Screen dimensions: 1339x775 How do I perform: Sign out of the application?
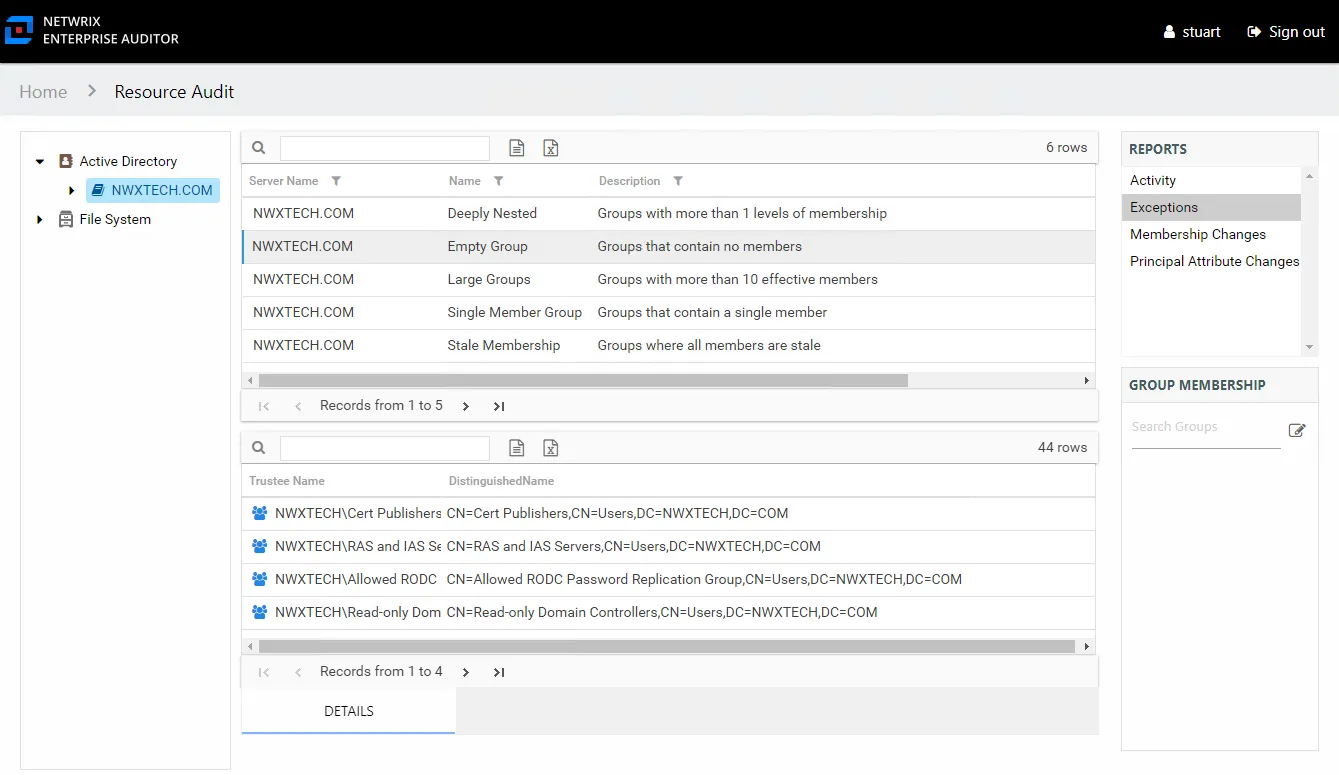(1286, 32)
